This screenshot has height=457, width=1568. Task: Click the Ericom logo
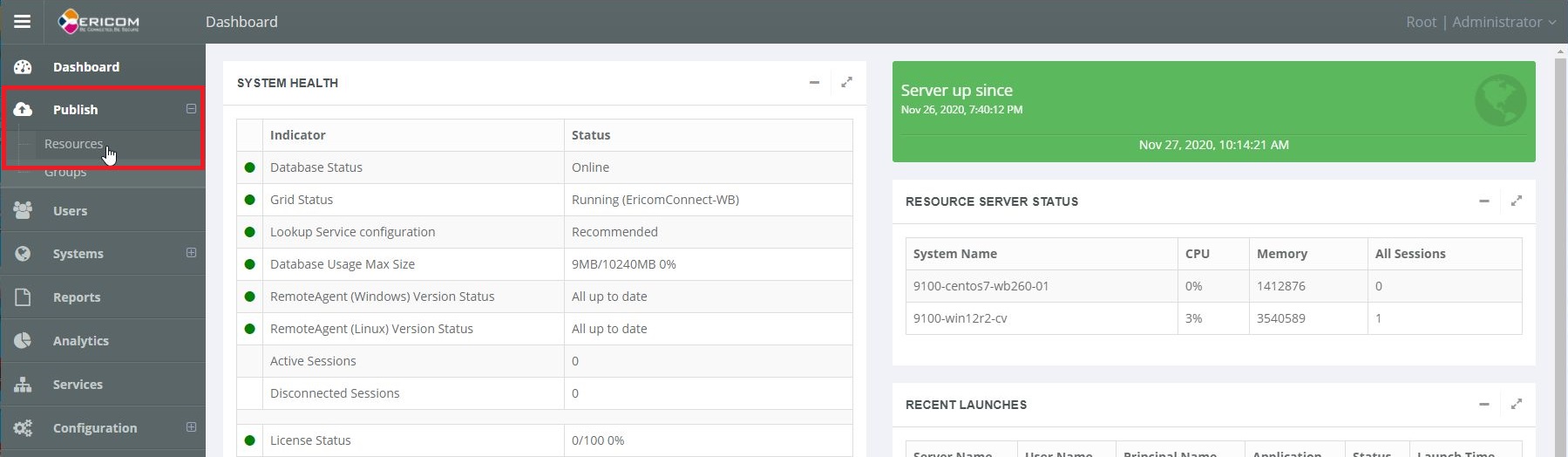(98, 22)
